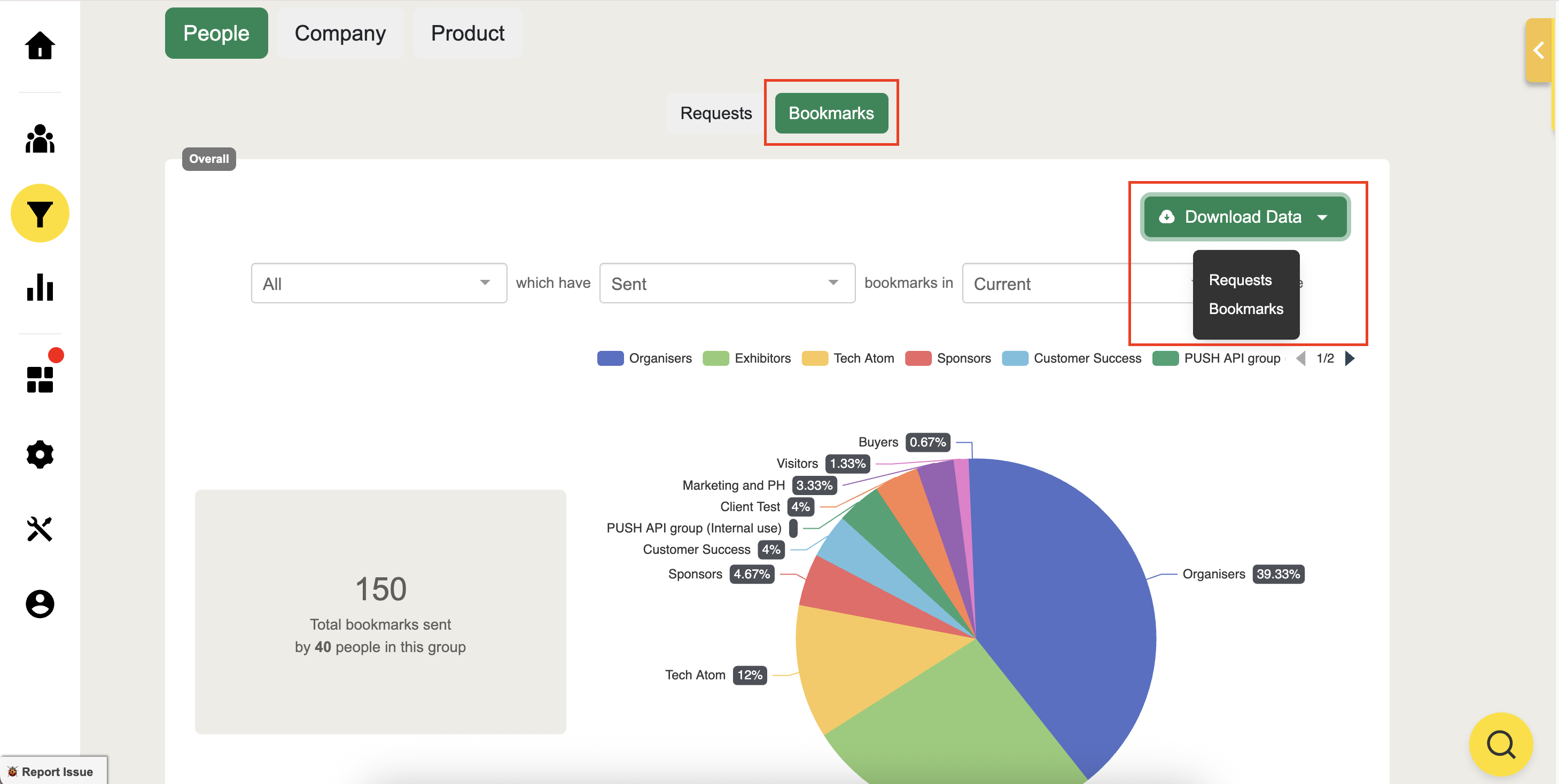Toggle Organisers legend series visibility
Viewport: 1559px width, 784px height.
[644, 358]
